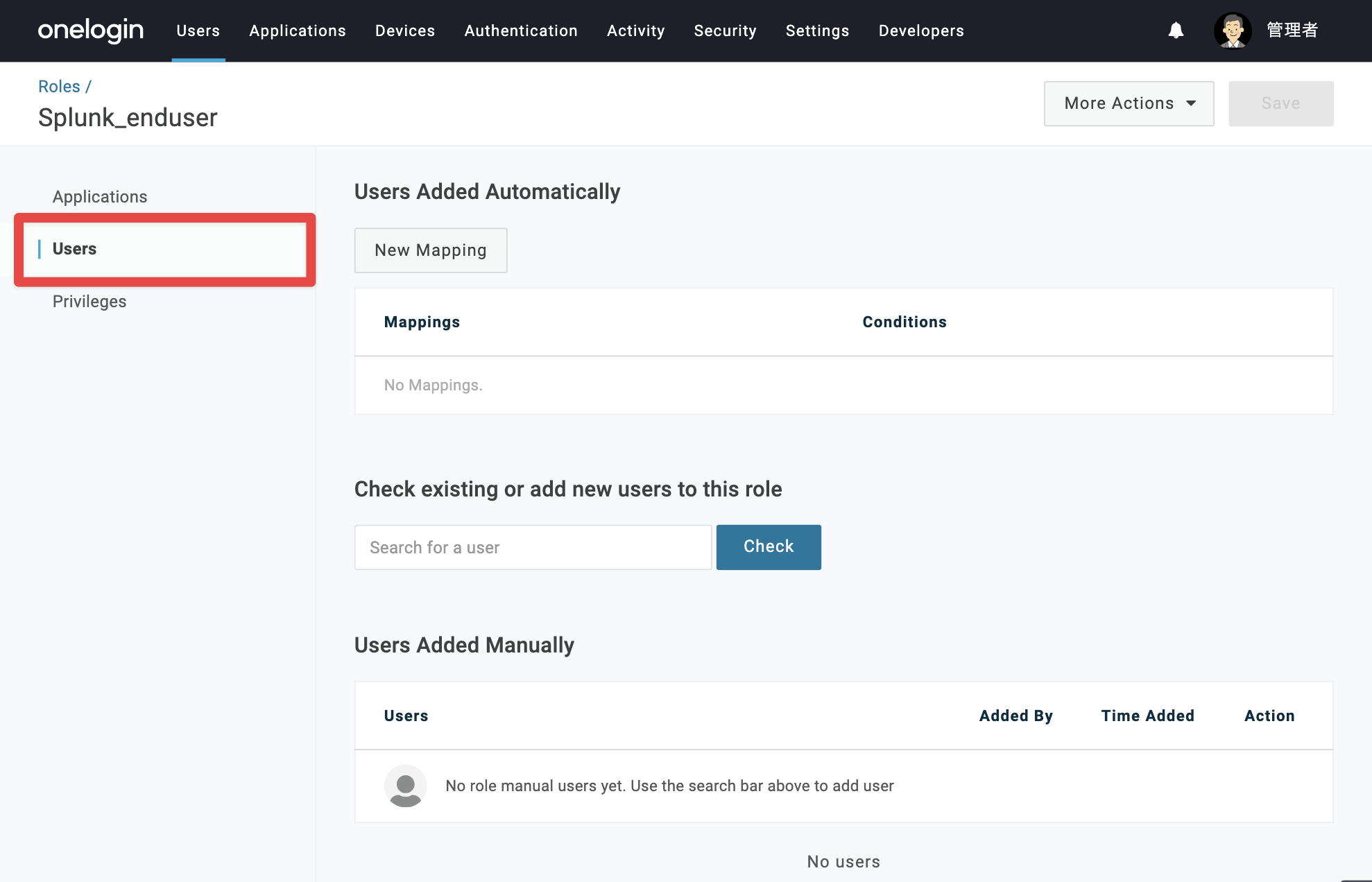Click the Mappings column header
This screenshot has height=882, width=1372.
[x=422, y=322]
